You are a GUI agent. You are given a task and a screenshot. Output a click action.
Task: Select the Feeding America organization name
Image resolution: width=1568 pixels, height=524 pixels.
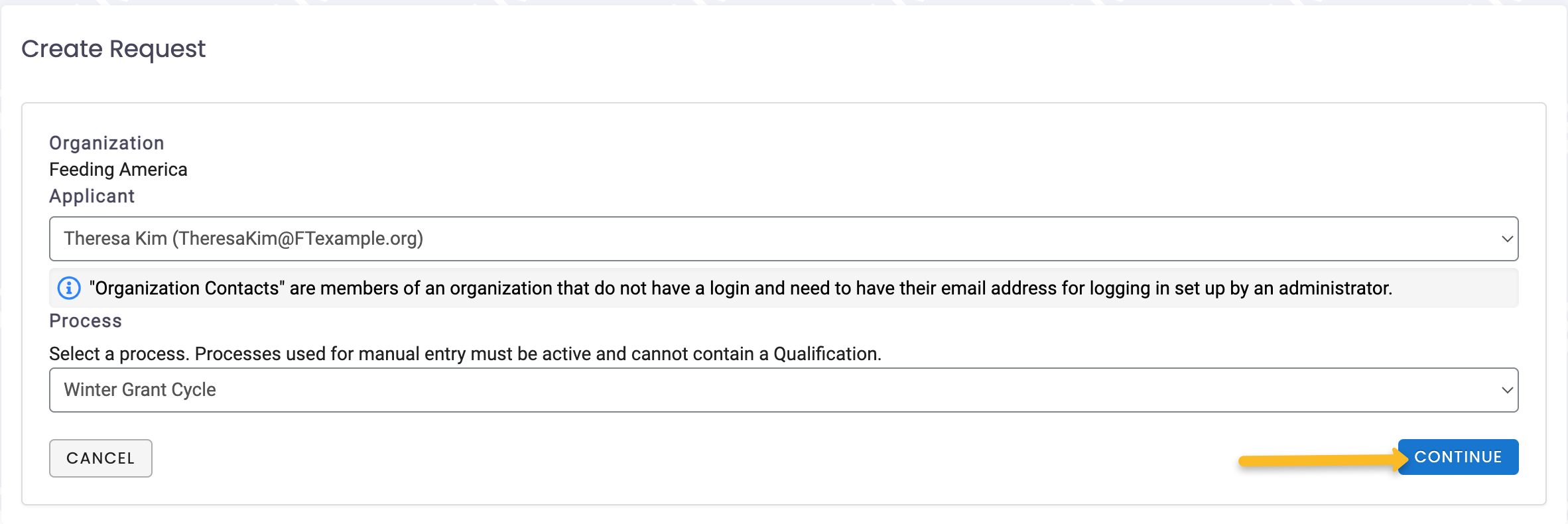[118, 170]
